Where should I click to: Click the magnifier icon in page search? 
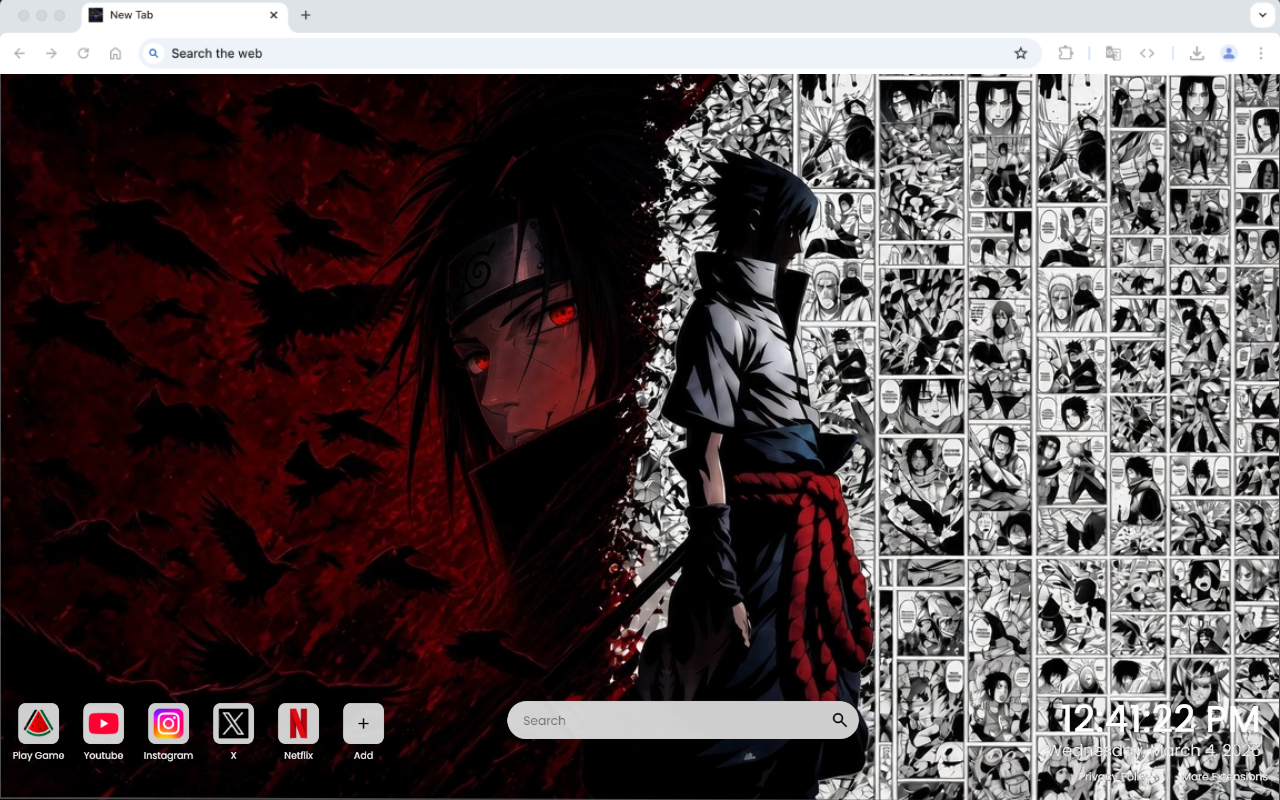[x=839, y=720]
